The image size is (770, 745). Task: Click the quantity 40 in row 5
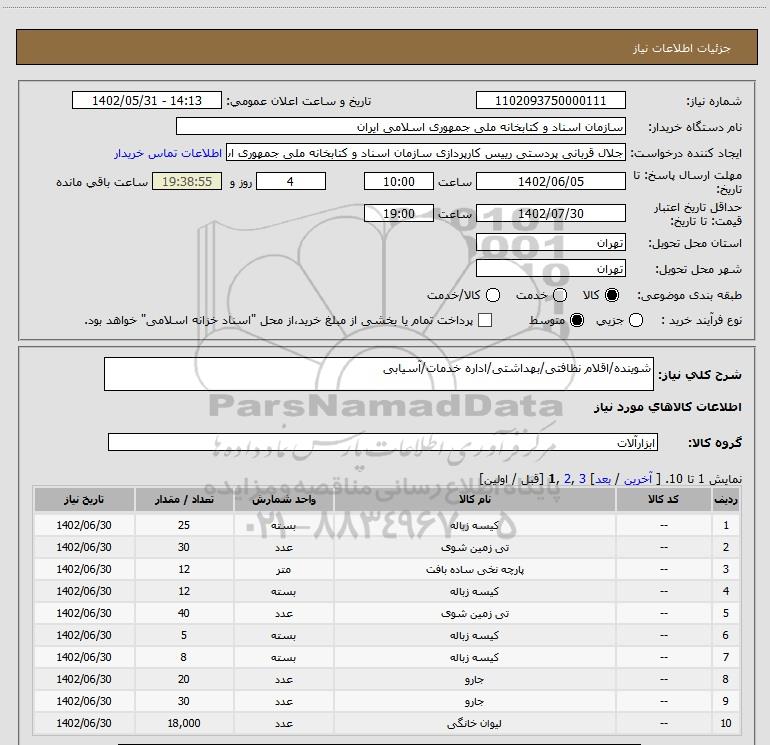click(184, 613)
